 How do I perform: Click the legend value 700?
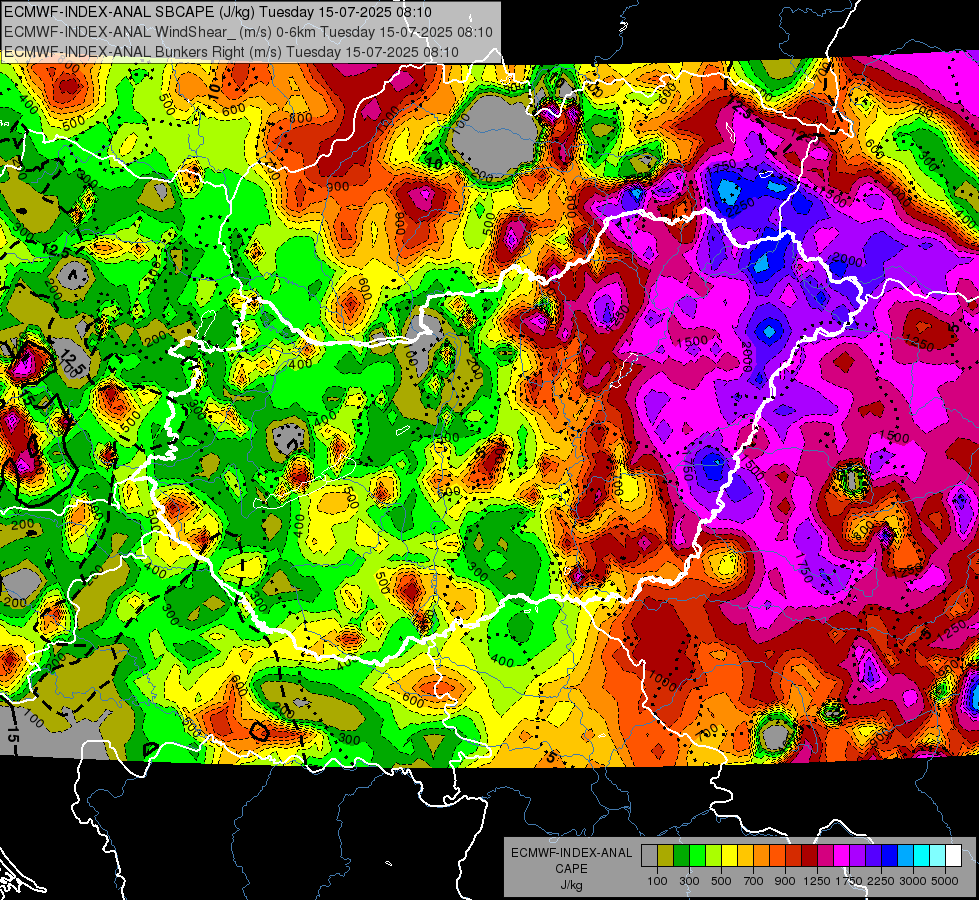pyautogui.click(x=753, y=881)
